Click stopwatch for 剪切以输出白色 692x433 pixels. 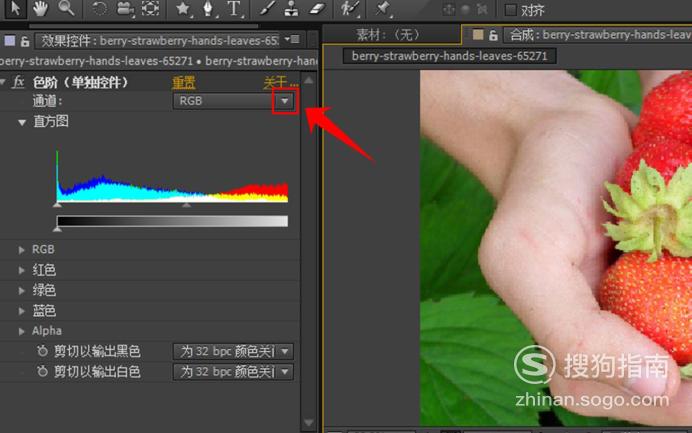pos(42,372)
